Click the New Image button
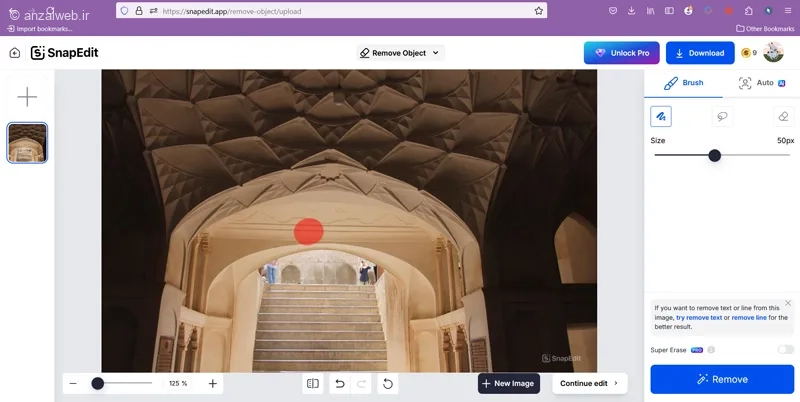 509,383
